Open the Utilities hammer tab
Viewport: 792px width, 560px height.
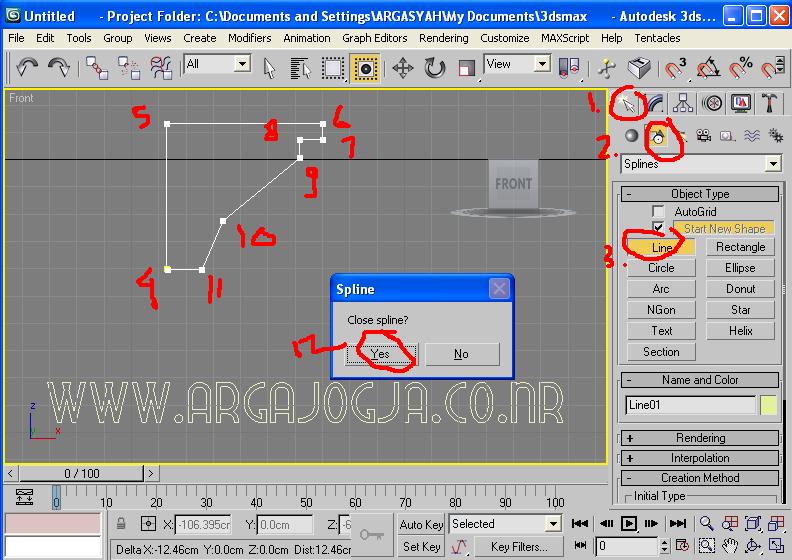[x=770, y=103]
